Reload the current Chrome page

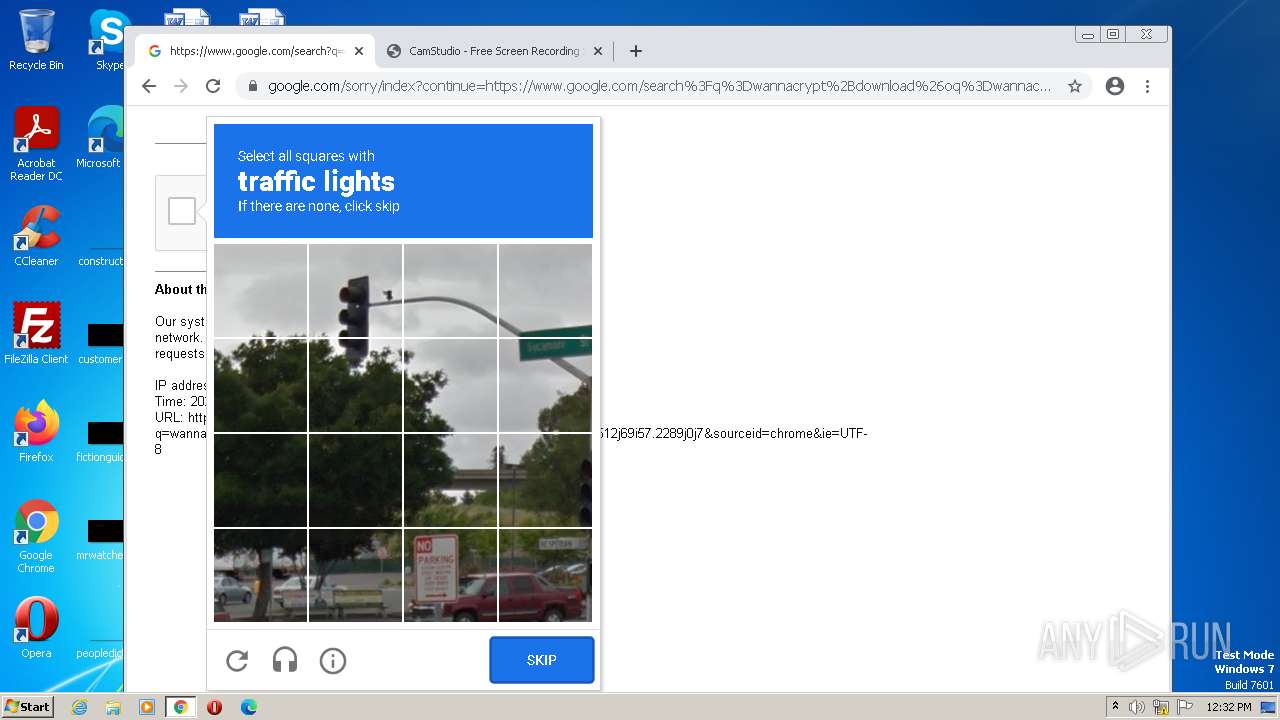pyautogui.click(x=213, y=86)
